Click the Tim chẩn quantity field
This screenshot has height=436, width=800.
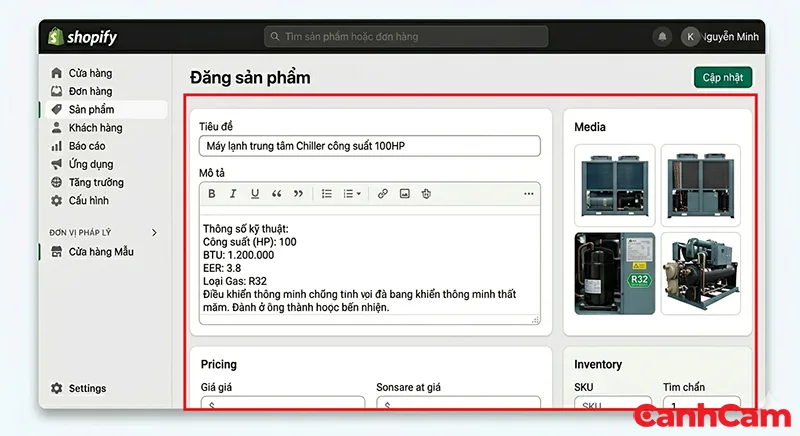point(702,403)
